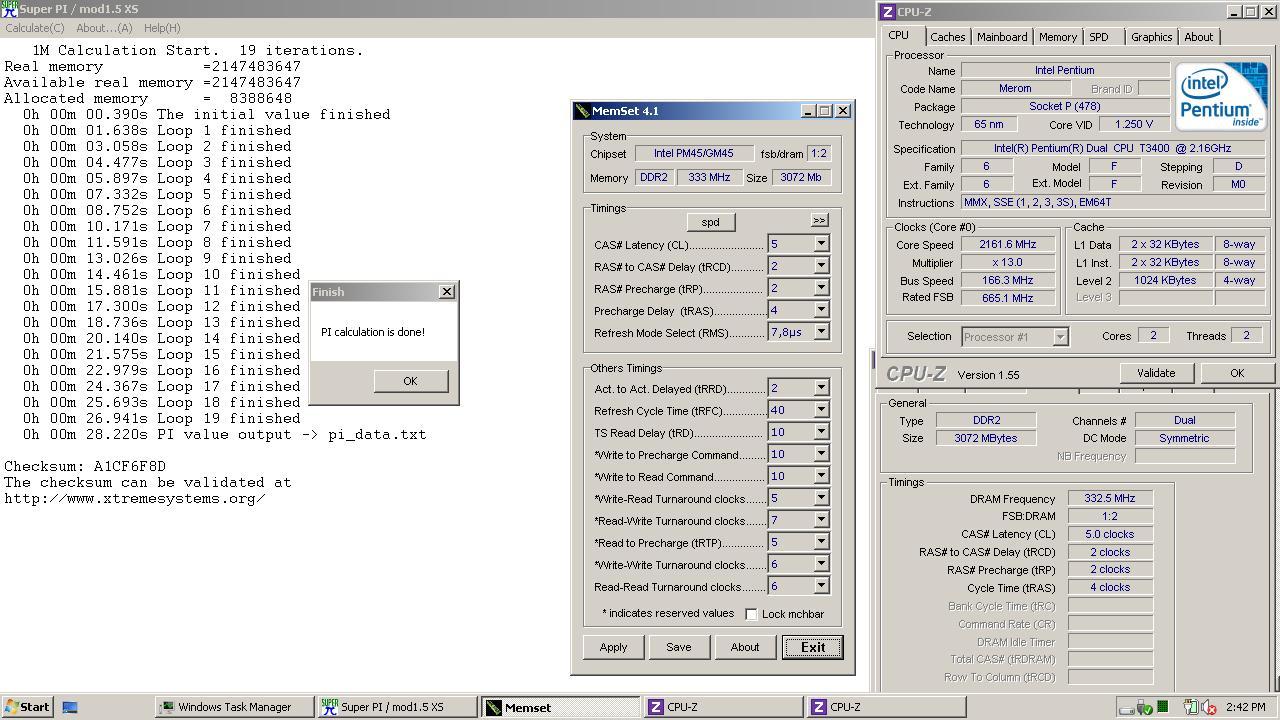Viewport: 1280px width, 720px height.
Task: Click the Intel Pentium inside logo
Action: (1221, 96)
